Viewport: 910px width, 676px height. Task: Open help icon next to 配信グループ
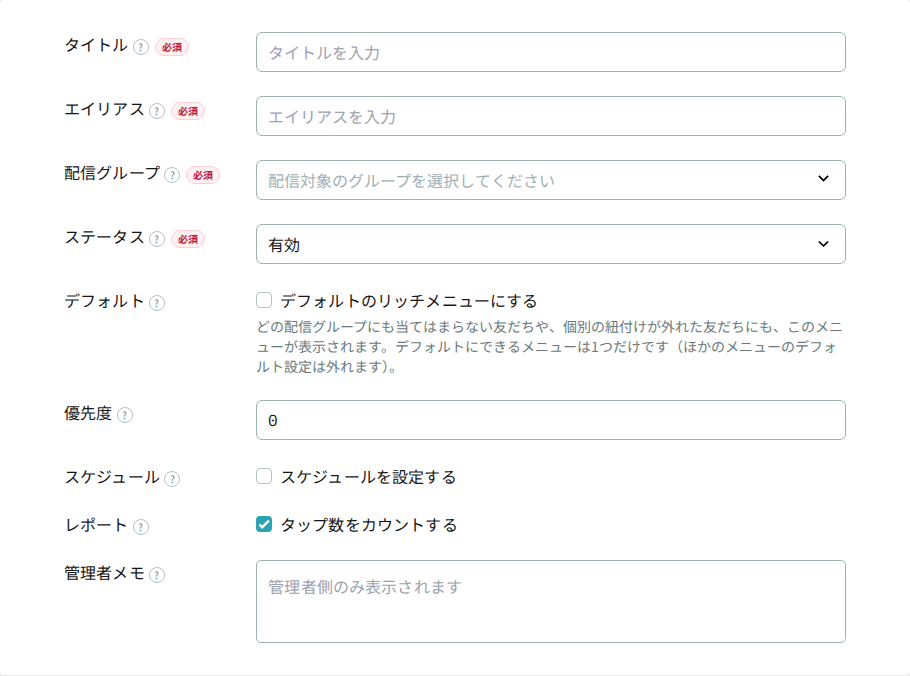coord(172,175)
